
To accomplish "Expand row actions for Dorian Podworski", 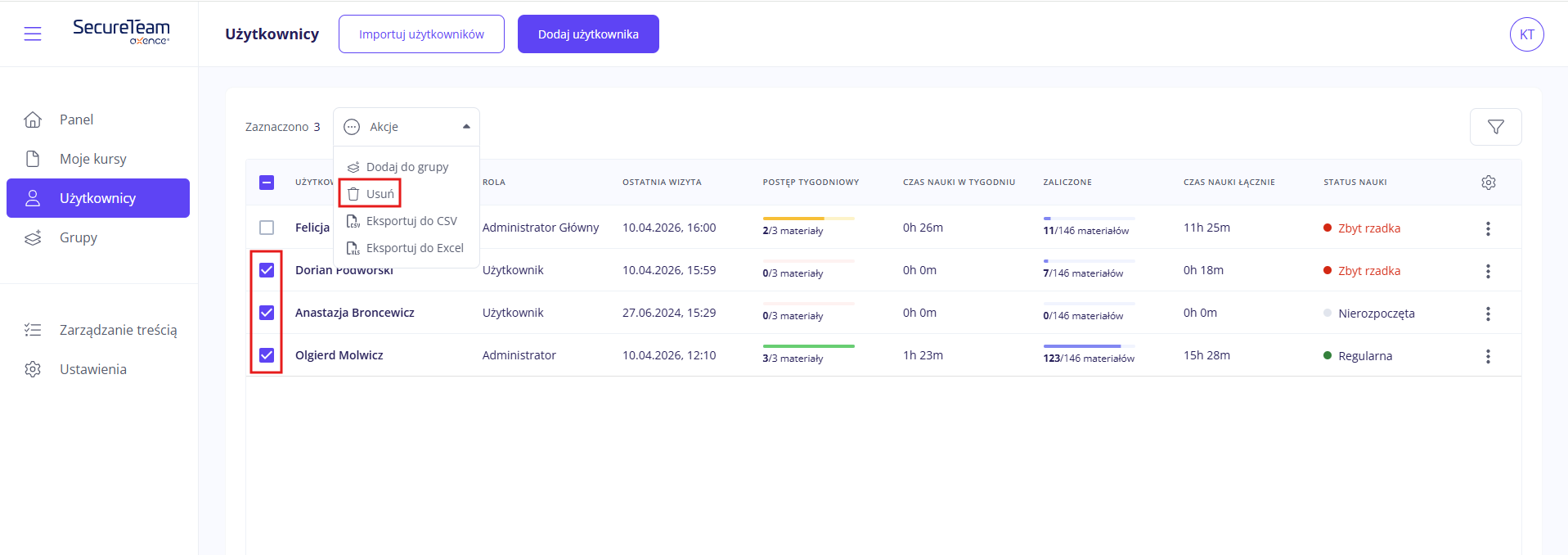I will click(1488, 271).
